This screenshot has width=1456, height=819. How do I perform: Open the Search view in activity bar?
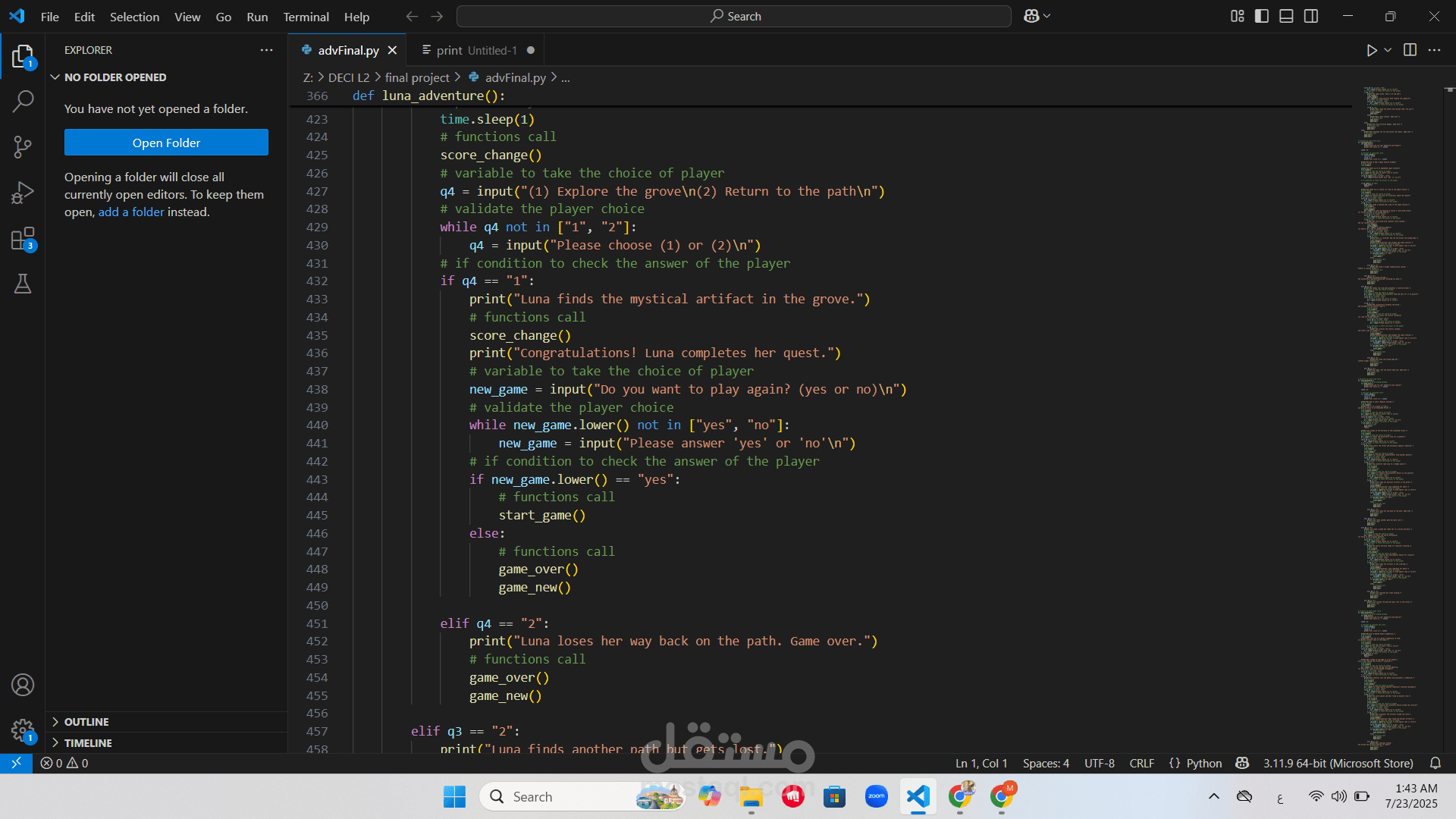tap(23, 101)
